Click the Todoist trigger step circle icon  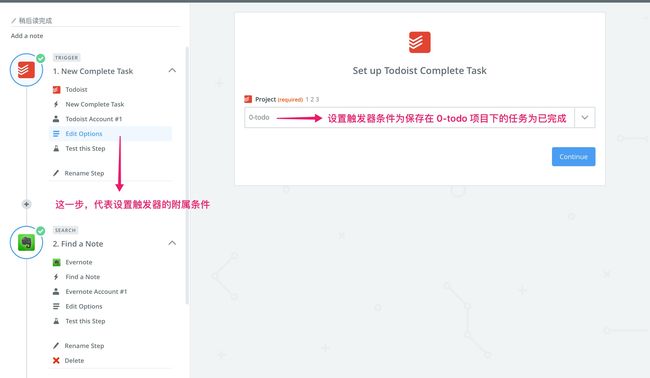[x=26, y=70]
